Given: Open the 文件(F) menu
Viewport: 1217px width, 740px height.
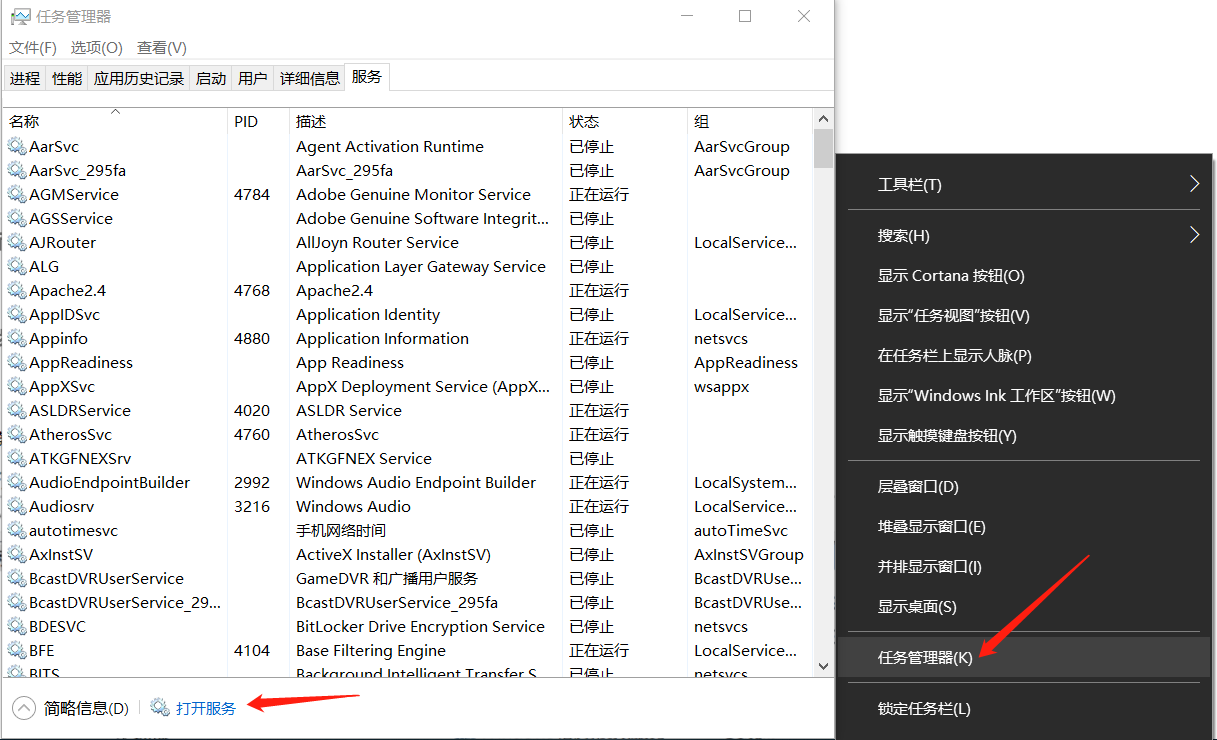Looking at the screenshot, I should (x=34, y=48).
